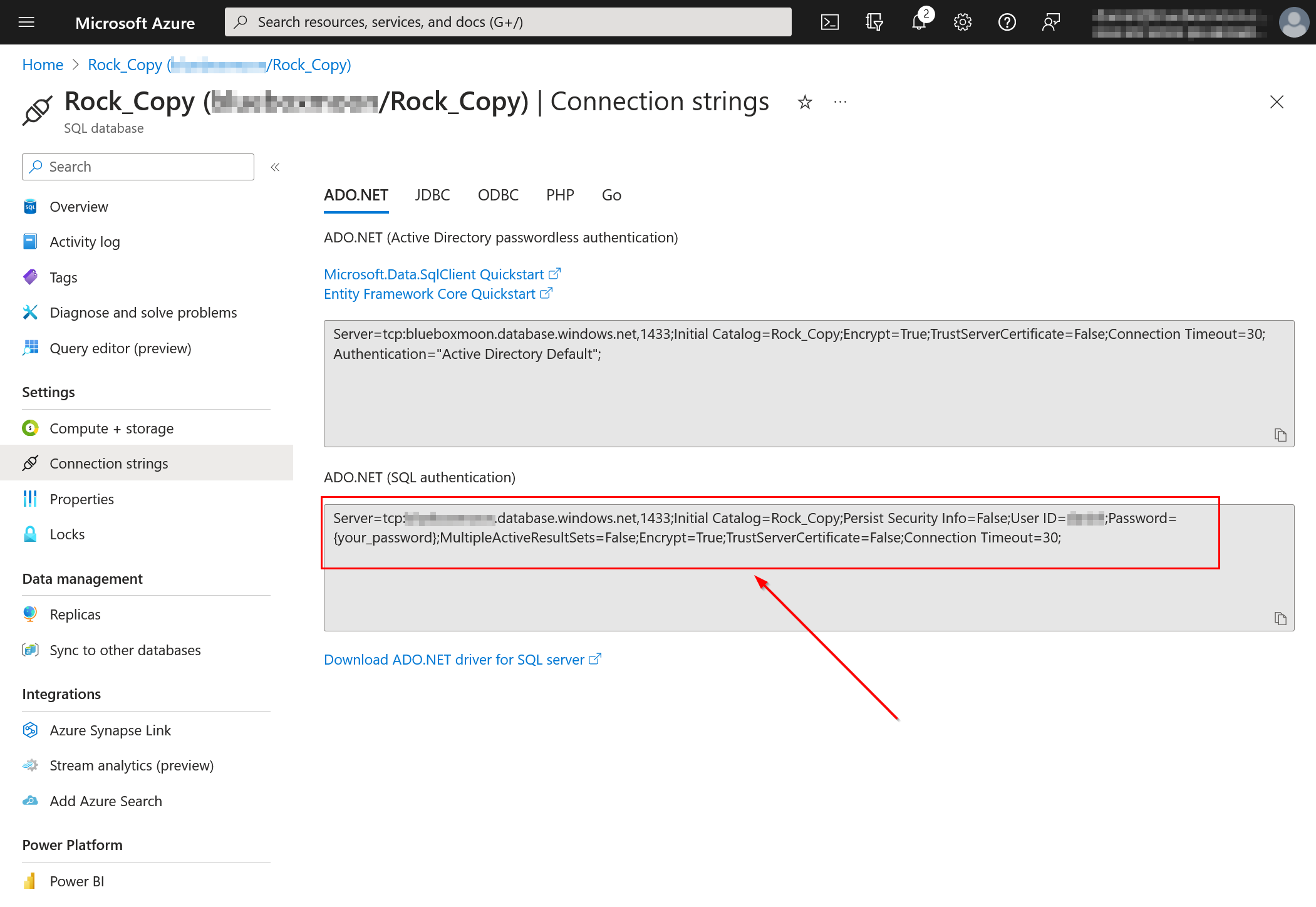Open directories and subscriptions filter icon
Image resolution: width=1316 pixels, height=907 pixels.
[874, 23]
